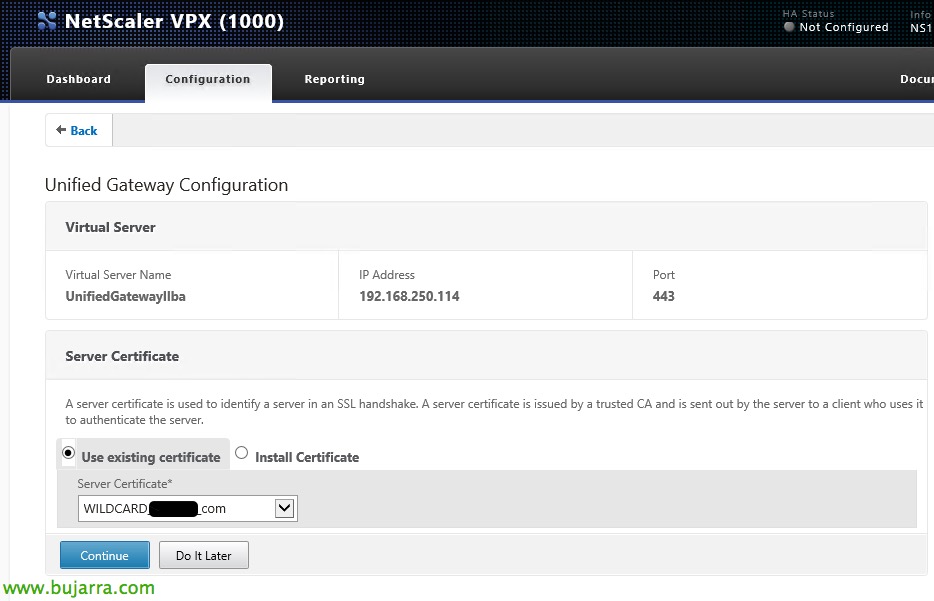934x601 pixels.
Task: Click the NetScaler VPX (1000) title
Action: click(x=174, y=21)
